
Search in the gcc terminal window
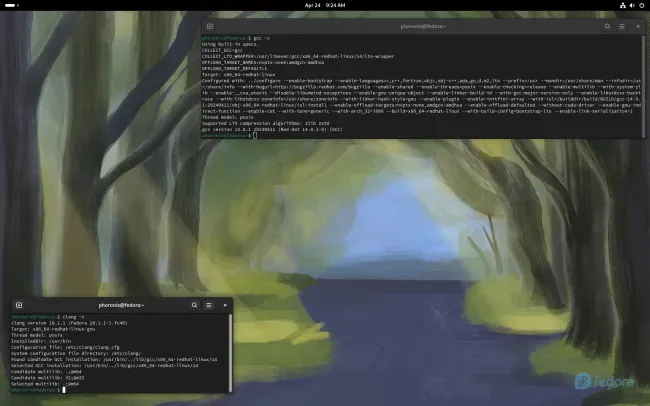pos(607,27)
